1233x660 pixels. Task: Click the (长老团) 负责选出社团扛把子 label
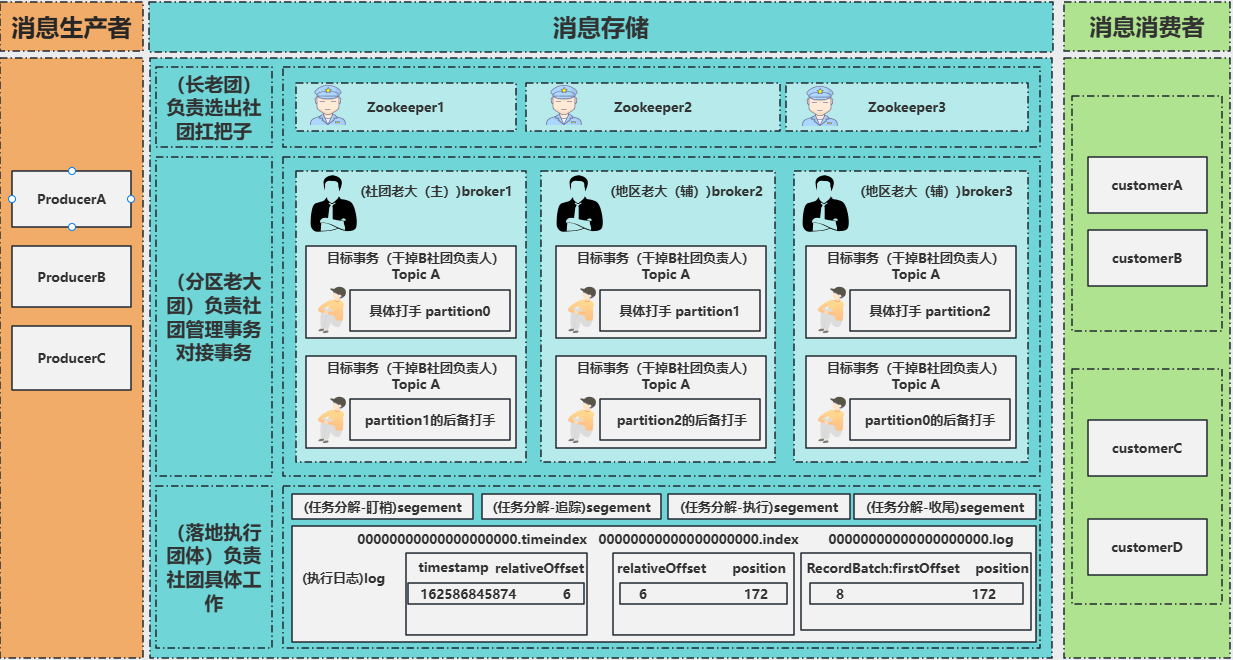click(x=214, y=107)
